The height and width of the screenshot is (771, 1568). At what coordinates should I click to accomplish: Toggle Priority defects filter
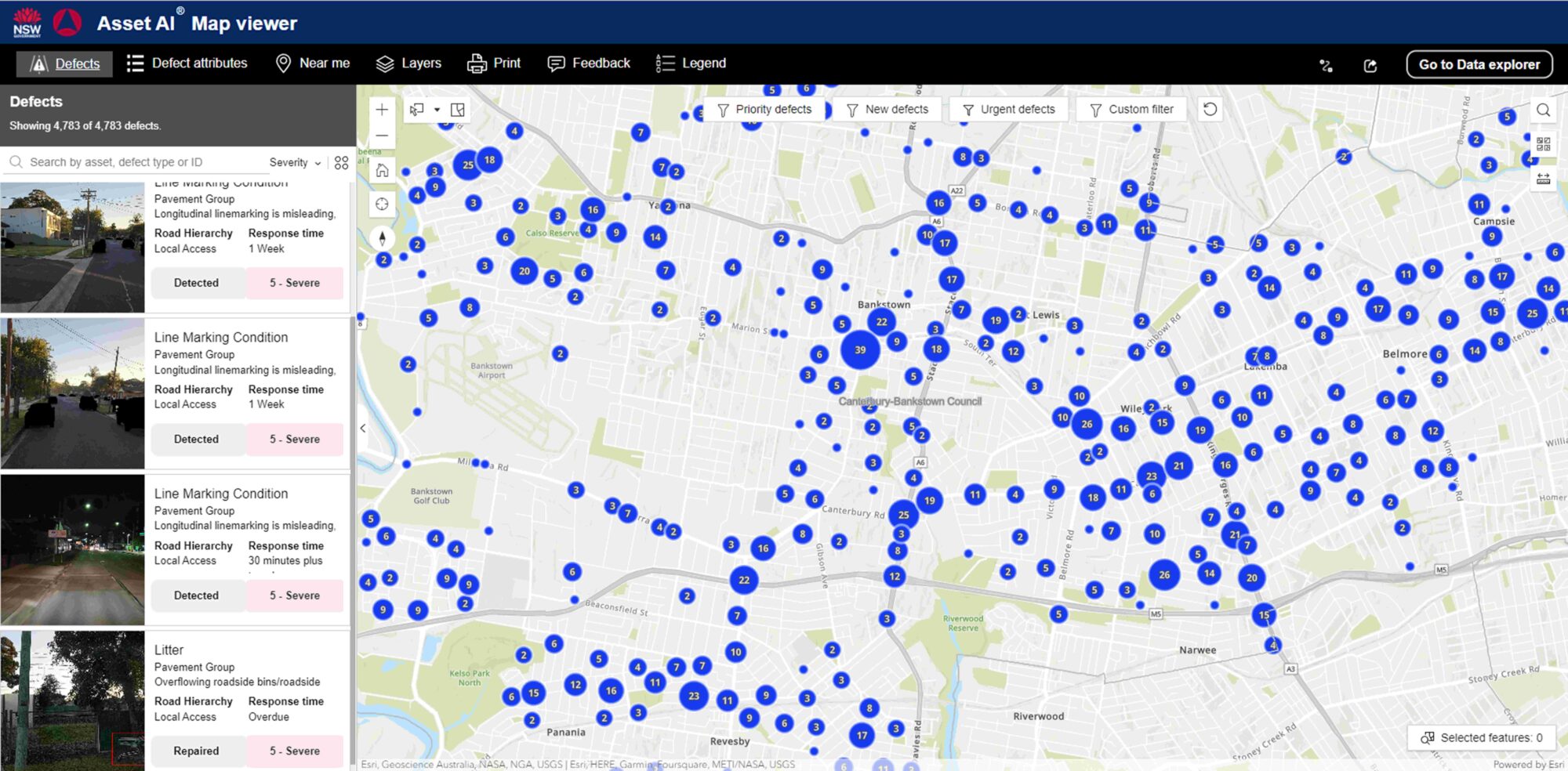coord(764,110)
